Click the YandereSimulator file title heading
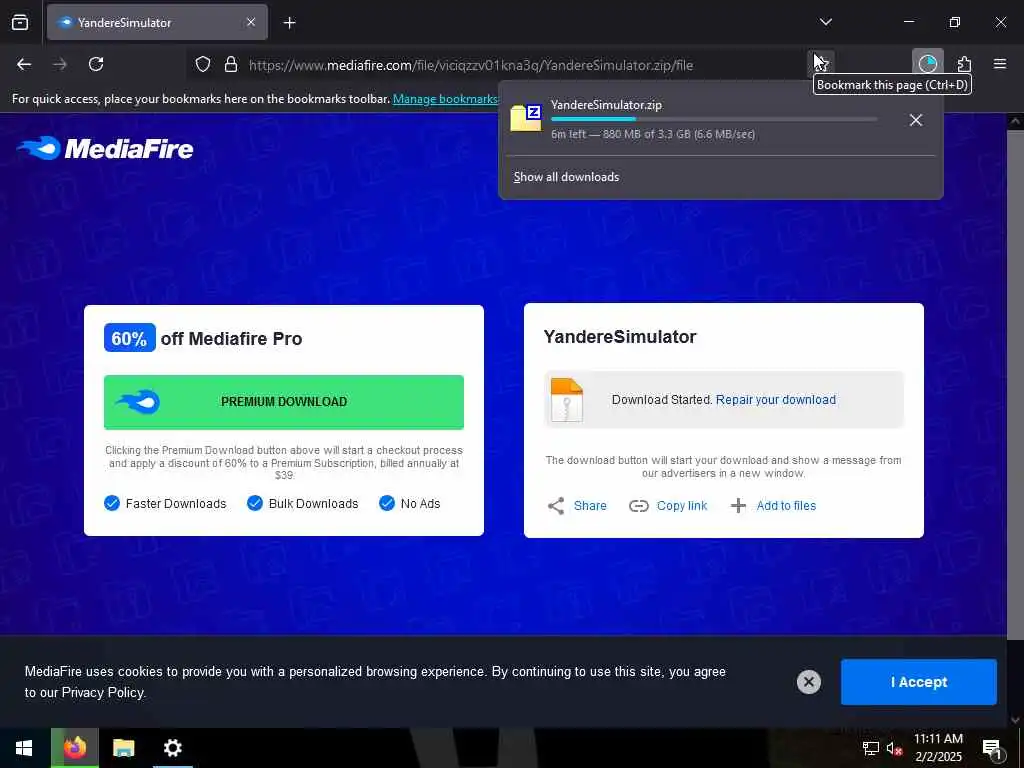 pyautogui.click(x=620, y=337)
